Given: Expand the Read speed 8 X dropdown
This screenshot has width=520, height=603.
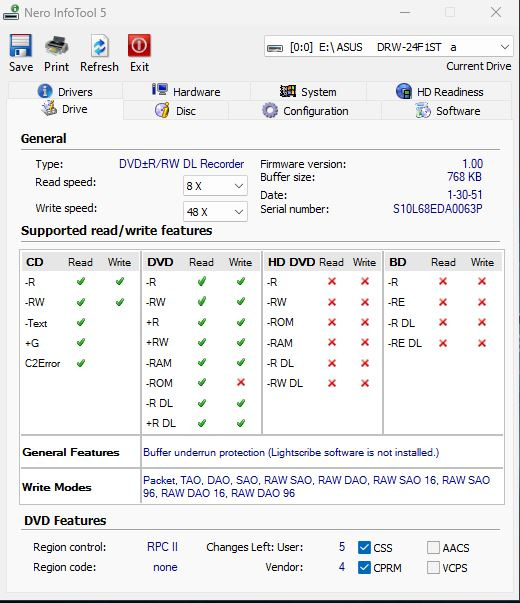Looking at the screenshot, I should tap(215, 186).
